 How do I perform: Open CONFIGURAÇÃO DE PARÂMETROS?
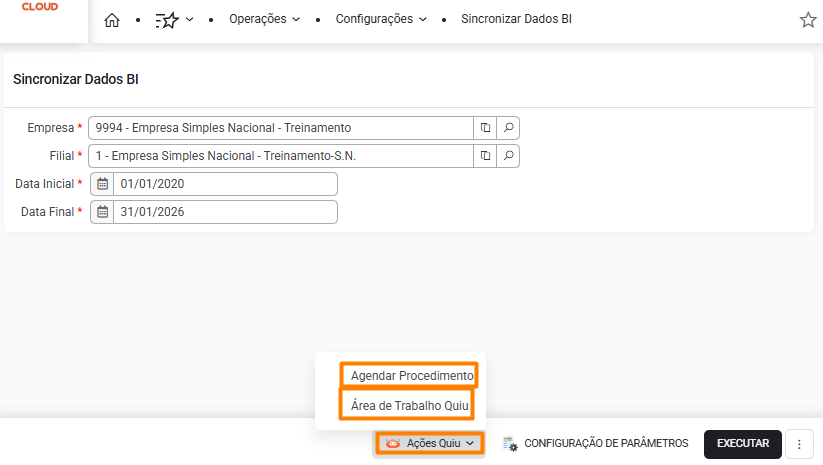pyautogui.click(x=595, y=443)
